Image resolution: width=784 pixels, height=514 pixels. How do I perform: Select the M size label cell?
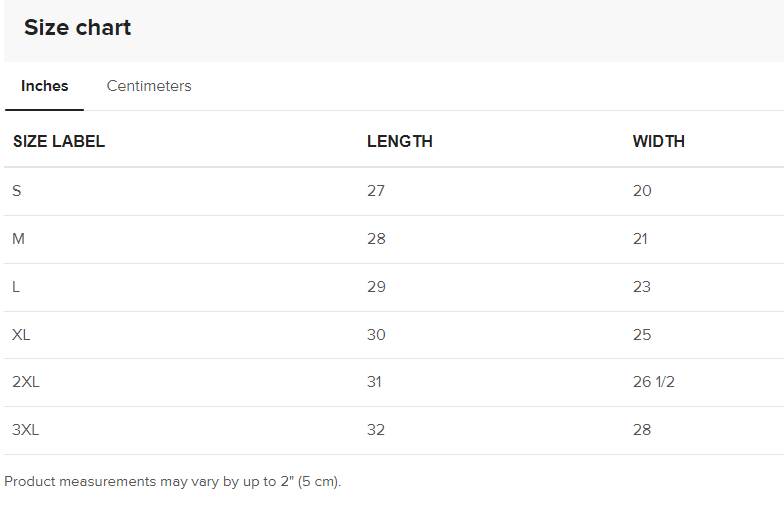coord(18,238)
